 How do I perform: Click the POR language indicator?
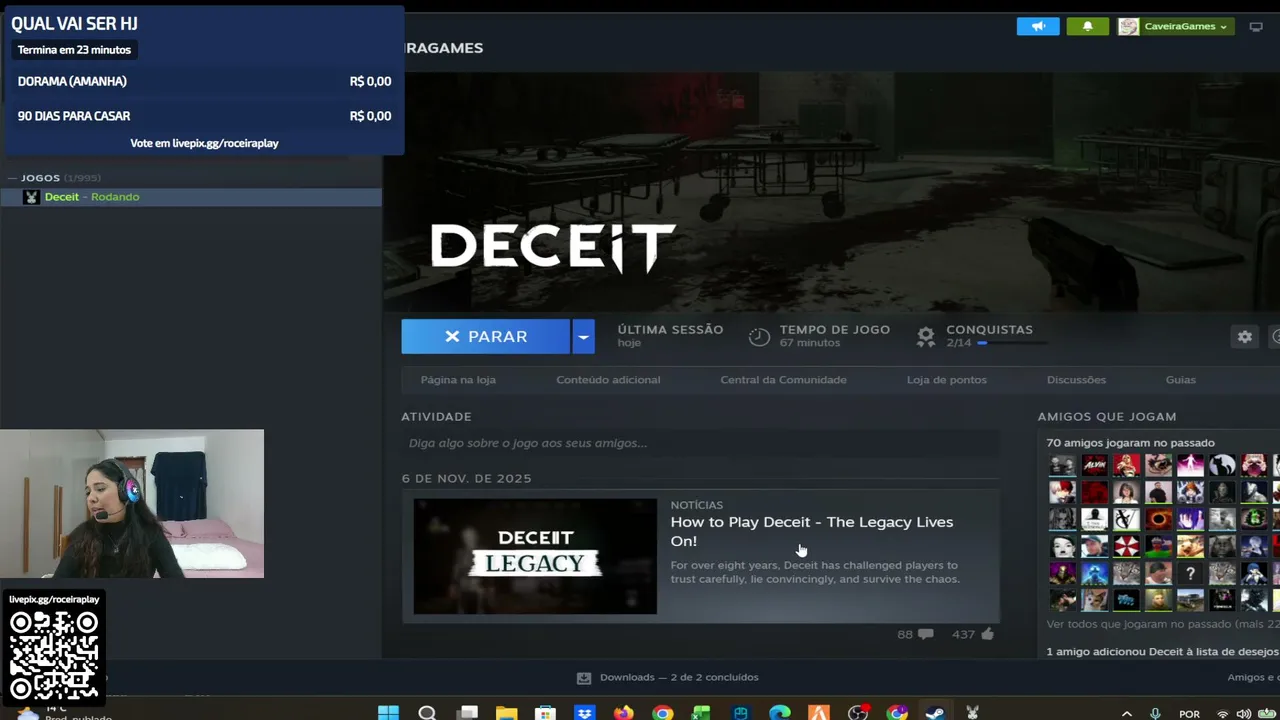coord(1189,714)
